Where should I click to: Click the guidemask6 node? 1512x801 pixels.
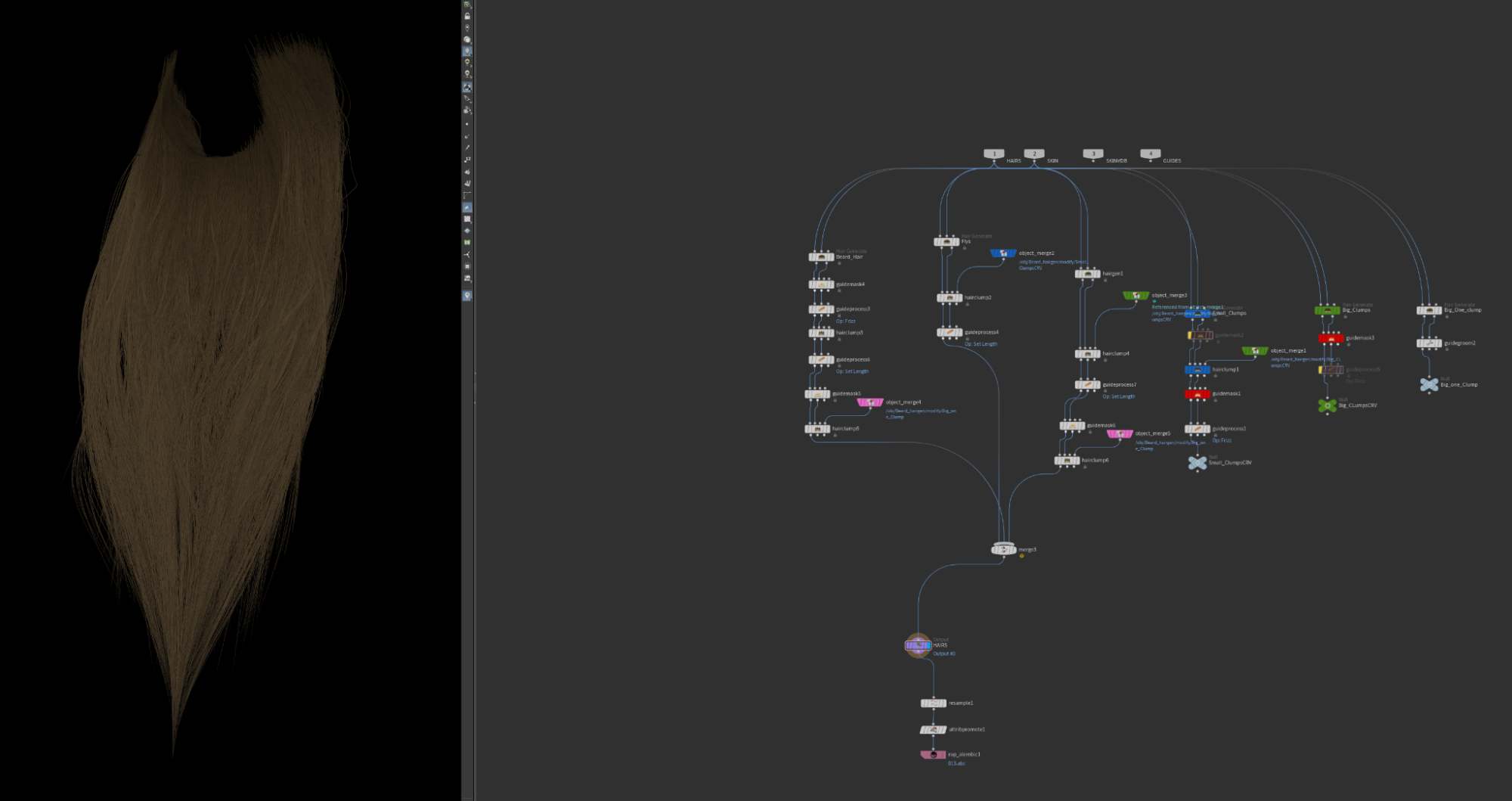(1072, 426)
